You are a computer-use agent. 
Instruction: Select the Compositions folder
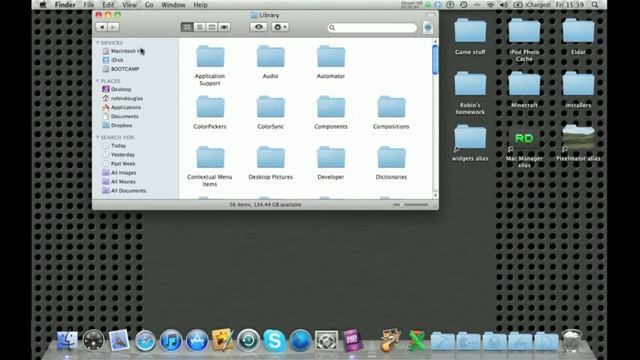coord(391,108)
